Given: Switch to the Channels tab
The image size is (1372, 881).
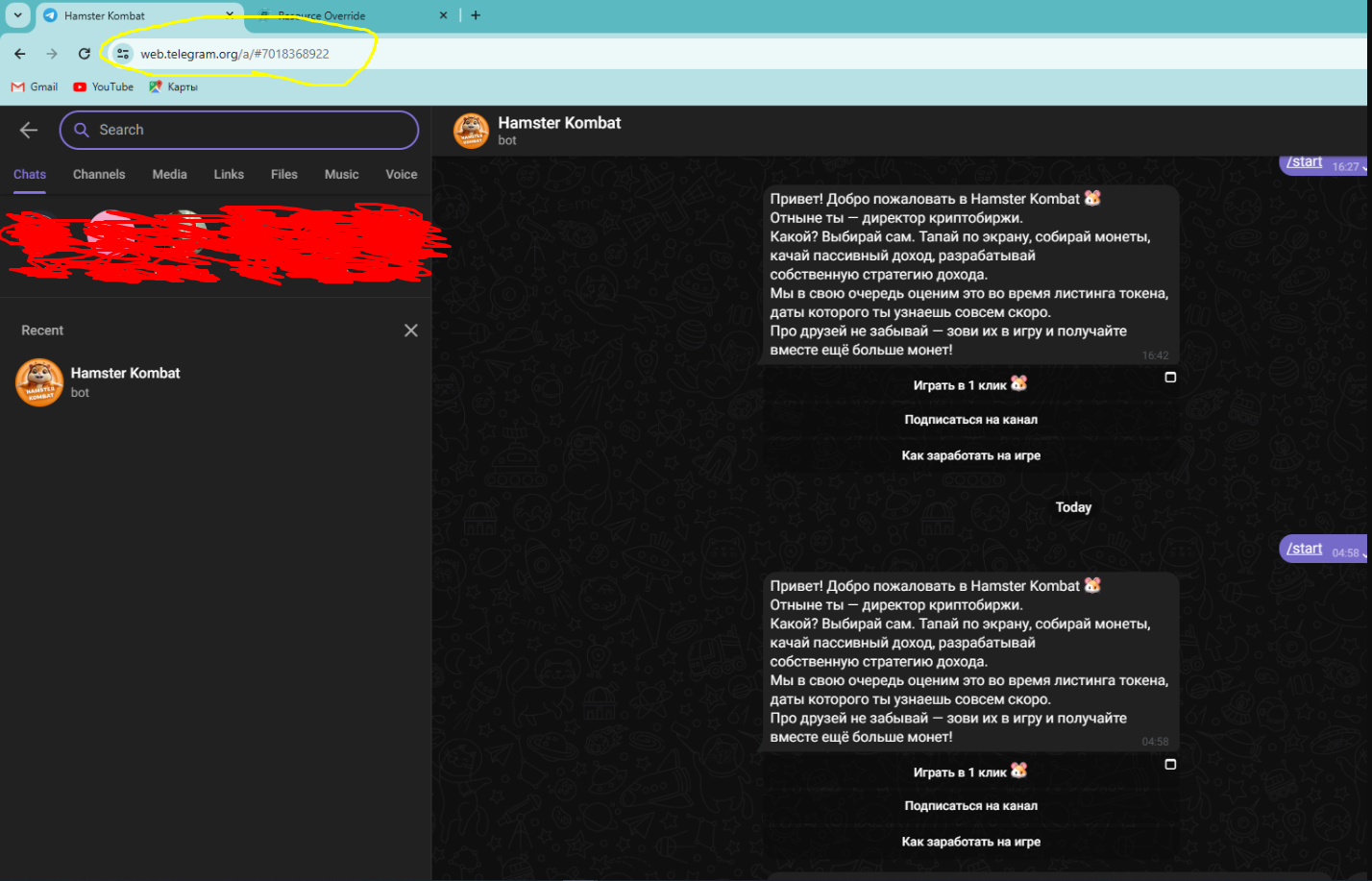Looking at the screenshot, I should coord(99,174).
